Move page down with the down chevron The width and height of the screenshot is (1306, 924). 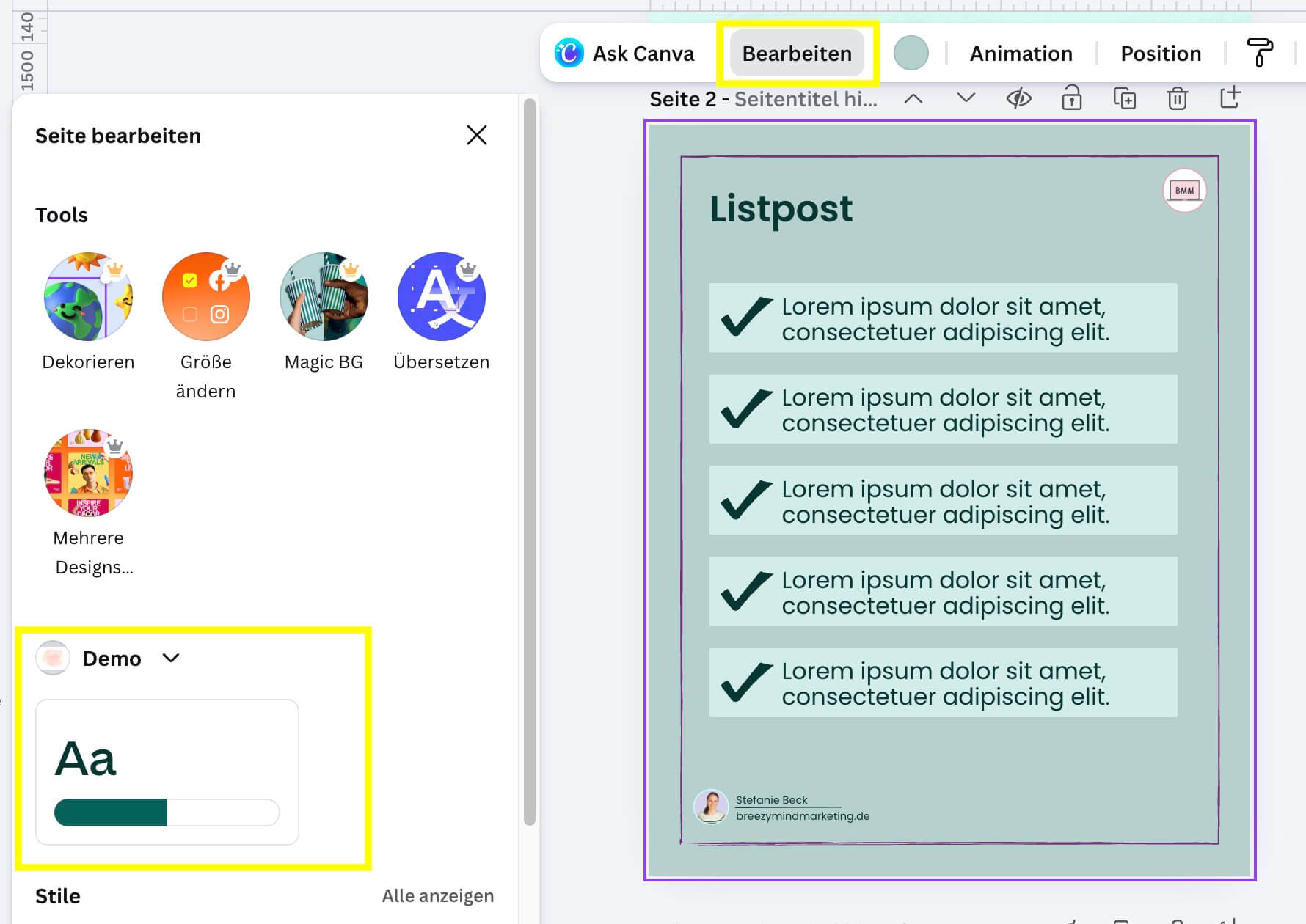966,98
